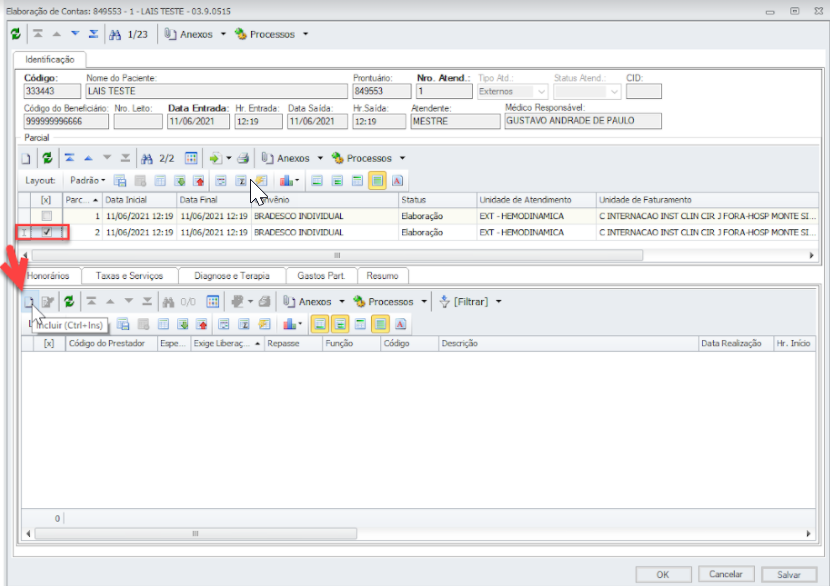
Task: Open grid view icon in Parcial toolbar
Action: (x=191, y=158)
